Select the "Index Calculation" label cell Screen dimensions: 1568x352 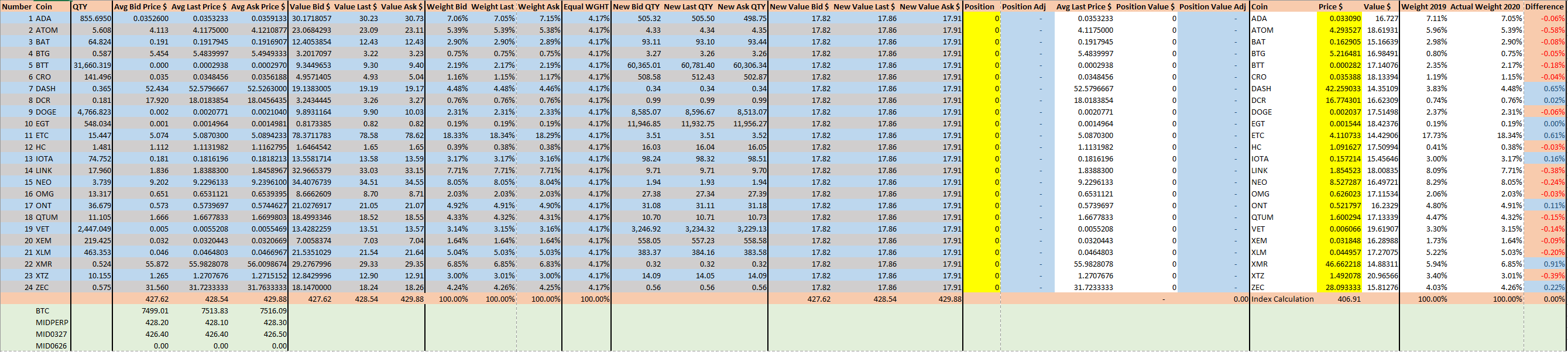(1282, 299)
